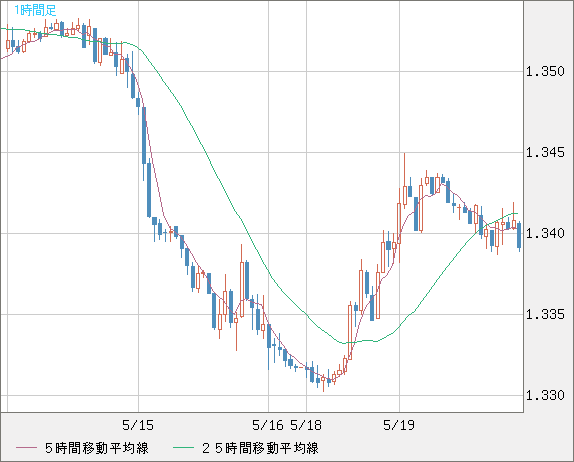Click the 5/19 date label
The height and width of the screenshot is (462, 574).
(399, 425)
